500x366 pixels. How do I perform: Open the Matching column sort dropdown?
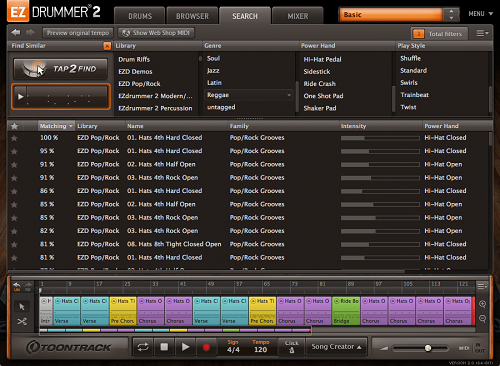pyautogui.click(x=71, y=126)
